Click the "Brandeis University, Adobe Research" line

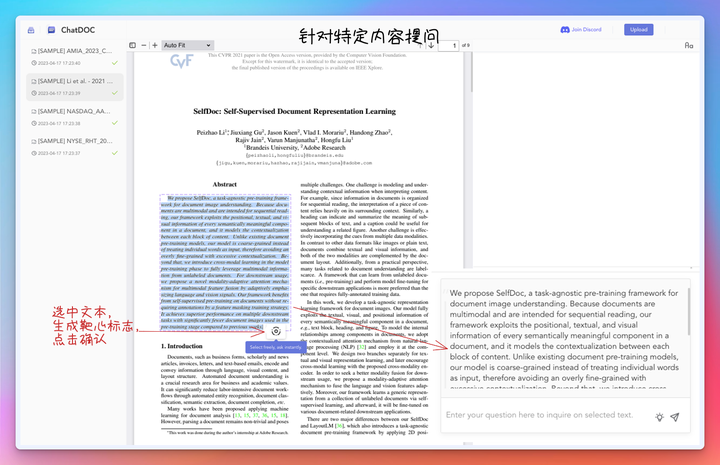[294, 148]
